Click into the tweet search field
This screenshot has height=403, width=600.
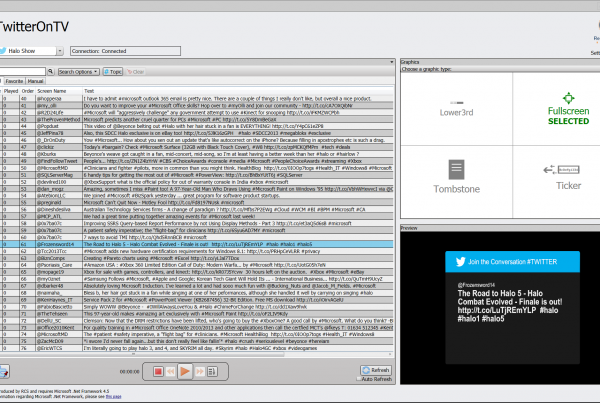(22, 72)
